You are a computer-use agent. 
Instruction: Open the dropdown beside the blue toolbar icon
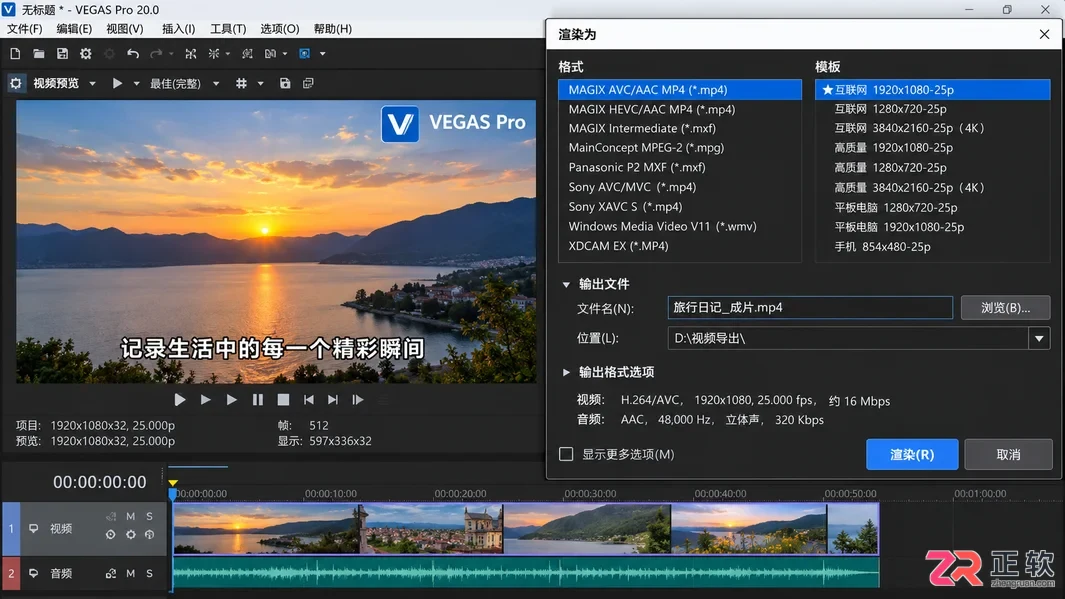pos(323,54)
